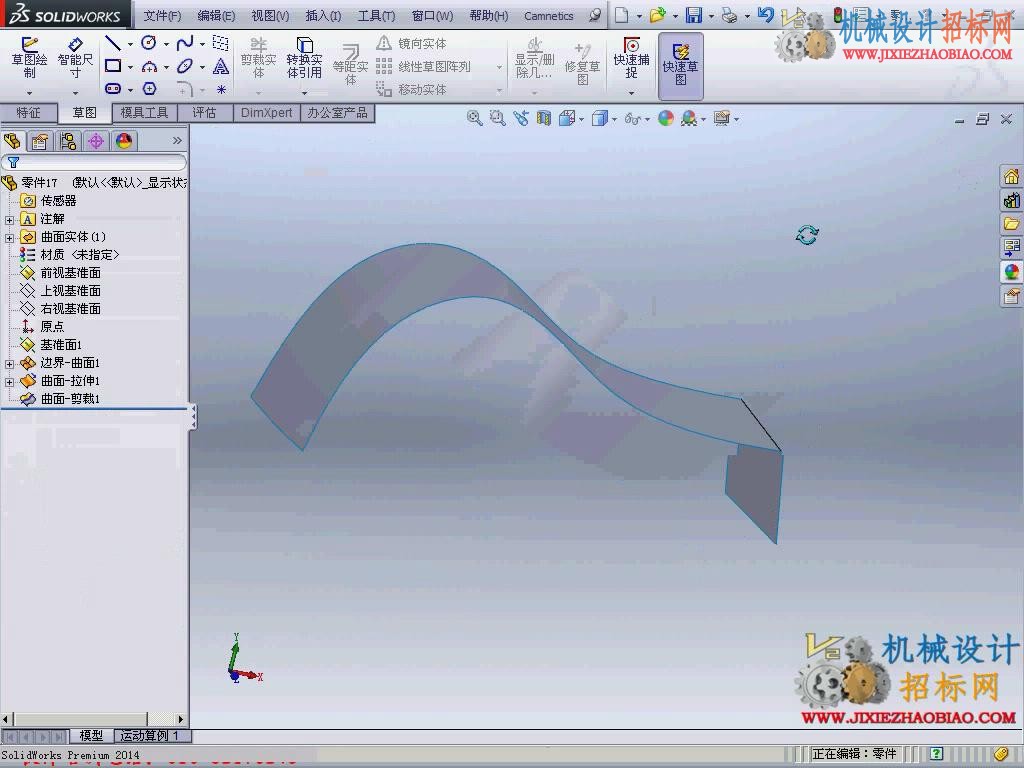
Task: Select the Straight Slot tool
Action: (x=113, y=88)
